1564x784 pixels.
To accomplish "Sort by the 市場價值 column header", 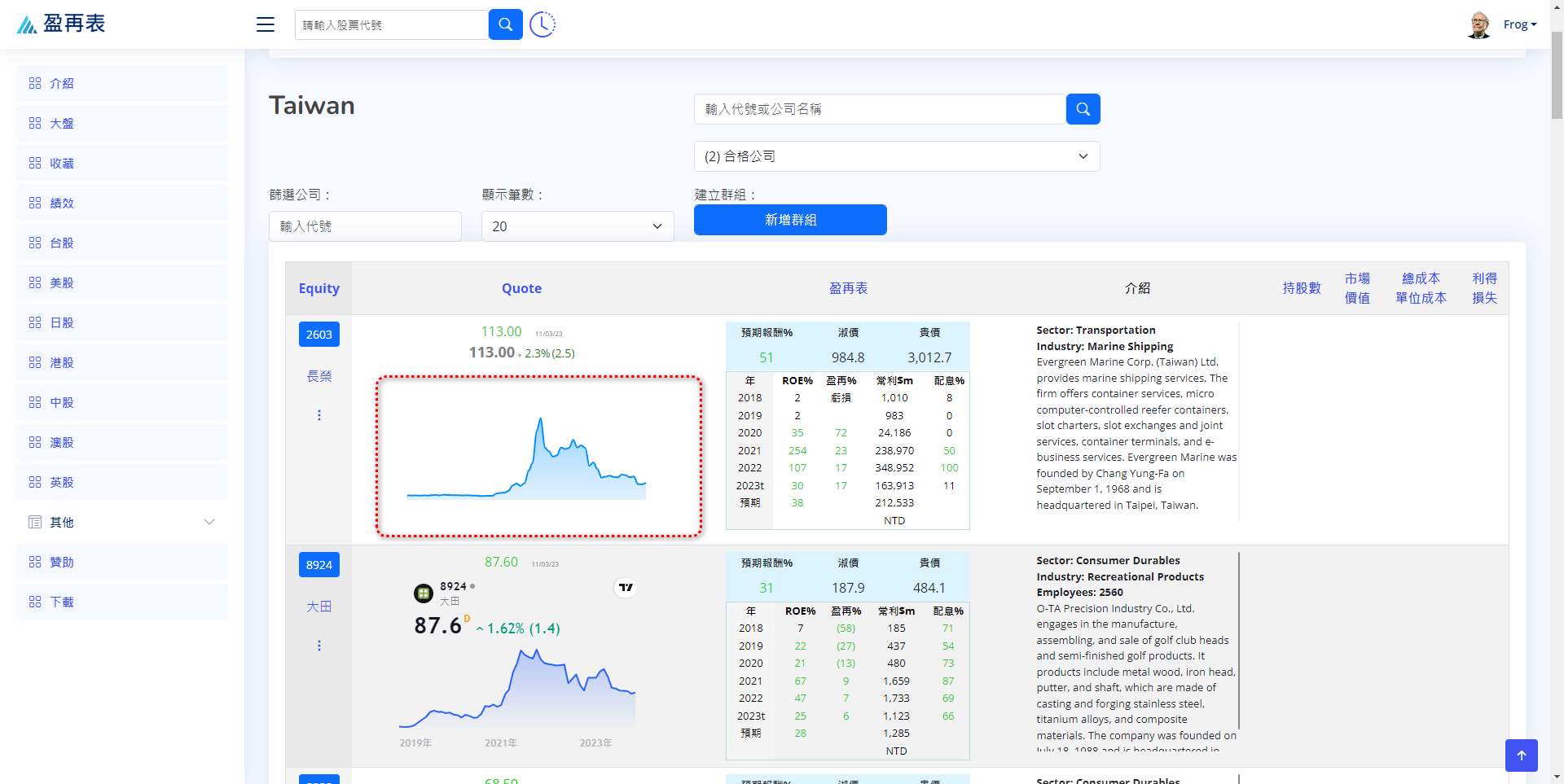I will click(x=1357, y=288).
